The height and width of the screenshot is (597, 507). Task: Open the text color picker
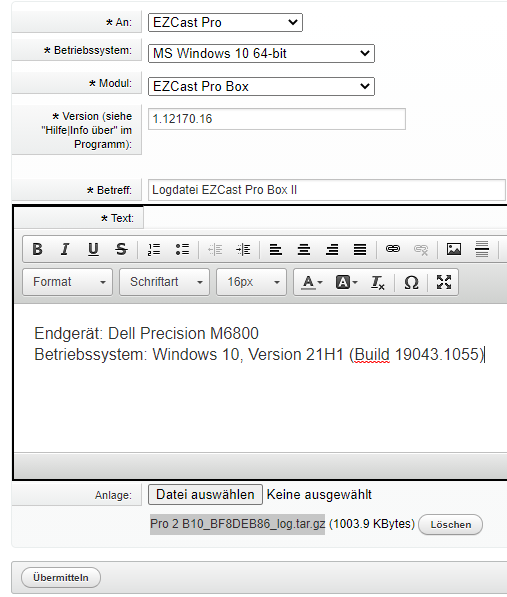(x=312, y=282)
